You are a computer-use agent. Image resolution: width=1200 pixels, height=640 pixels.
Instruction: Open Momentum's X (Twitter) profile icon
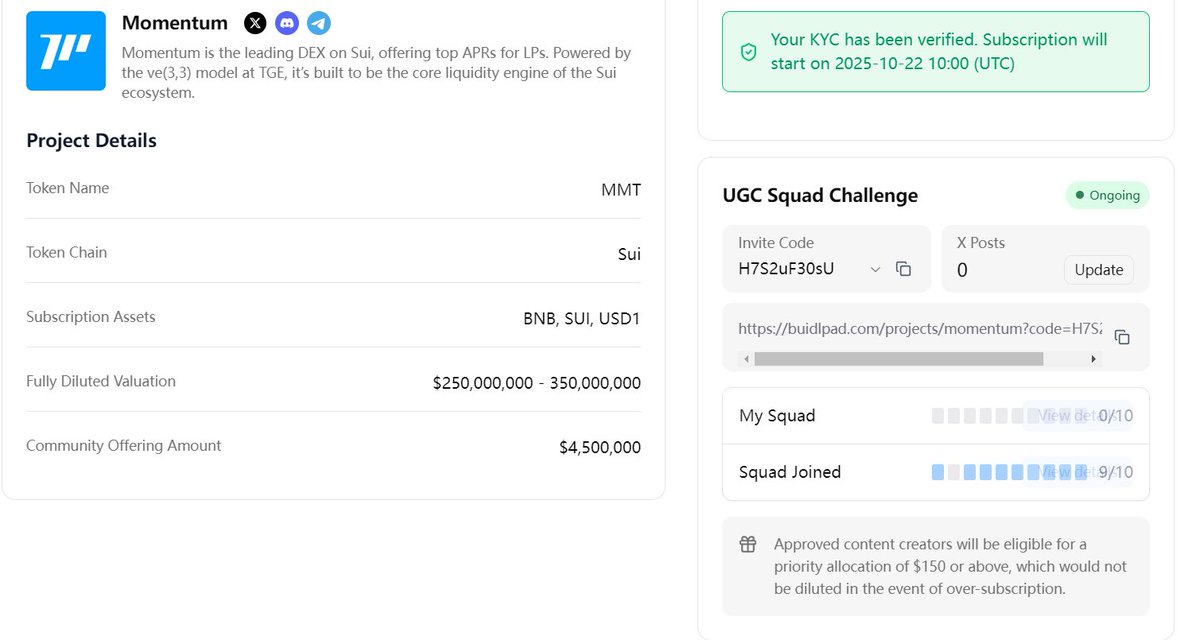[x=256, y=23]
